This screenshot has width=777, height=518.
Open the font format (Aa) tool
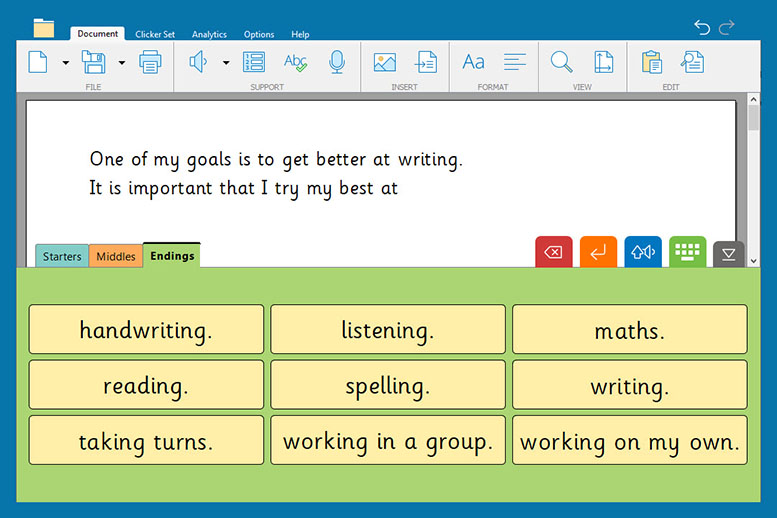point(473,62)
